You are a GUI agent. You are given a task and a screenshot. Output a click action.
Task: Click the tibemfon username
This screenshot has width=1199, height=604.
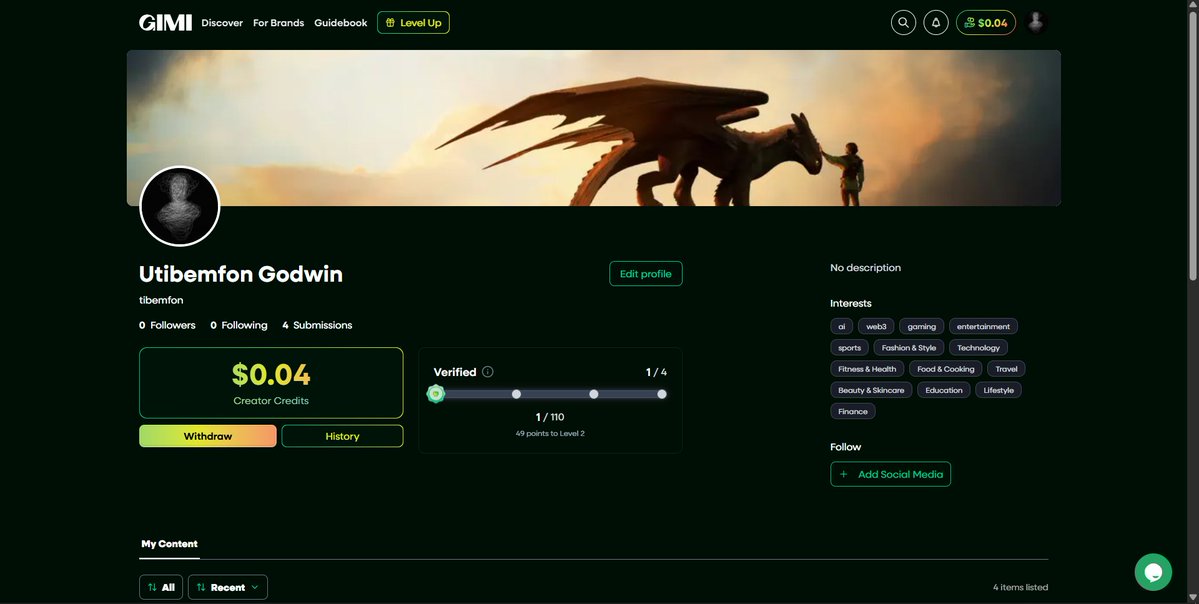(x=161, y=300)
